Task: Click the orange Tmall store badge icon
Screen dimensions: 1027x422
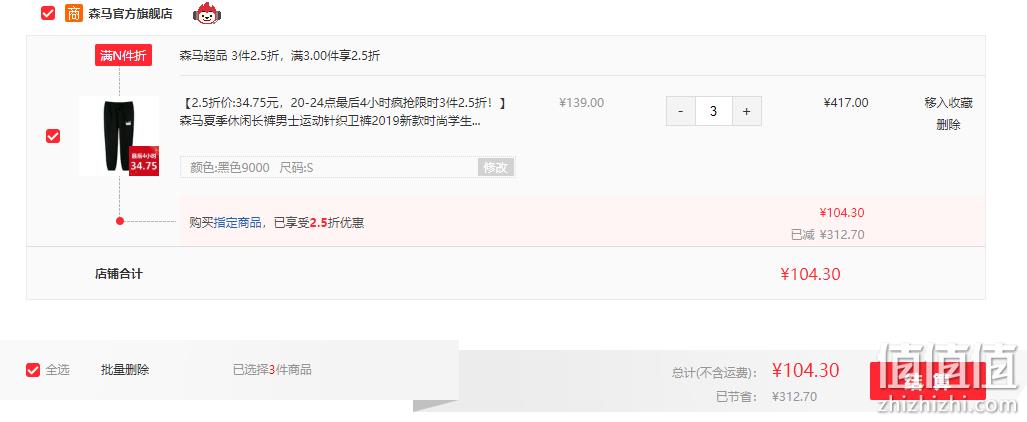Action: click(x=73, y=13)
